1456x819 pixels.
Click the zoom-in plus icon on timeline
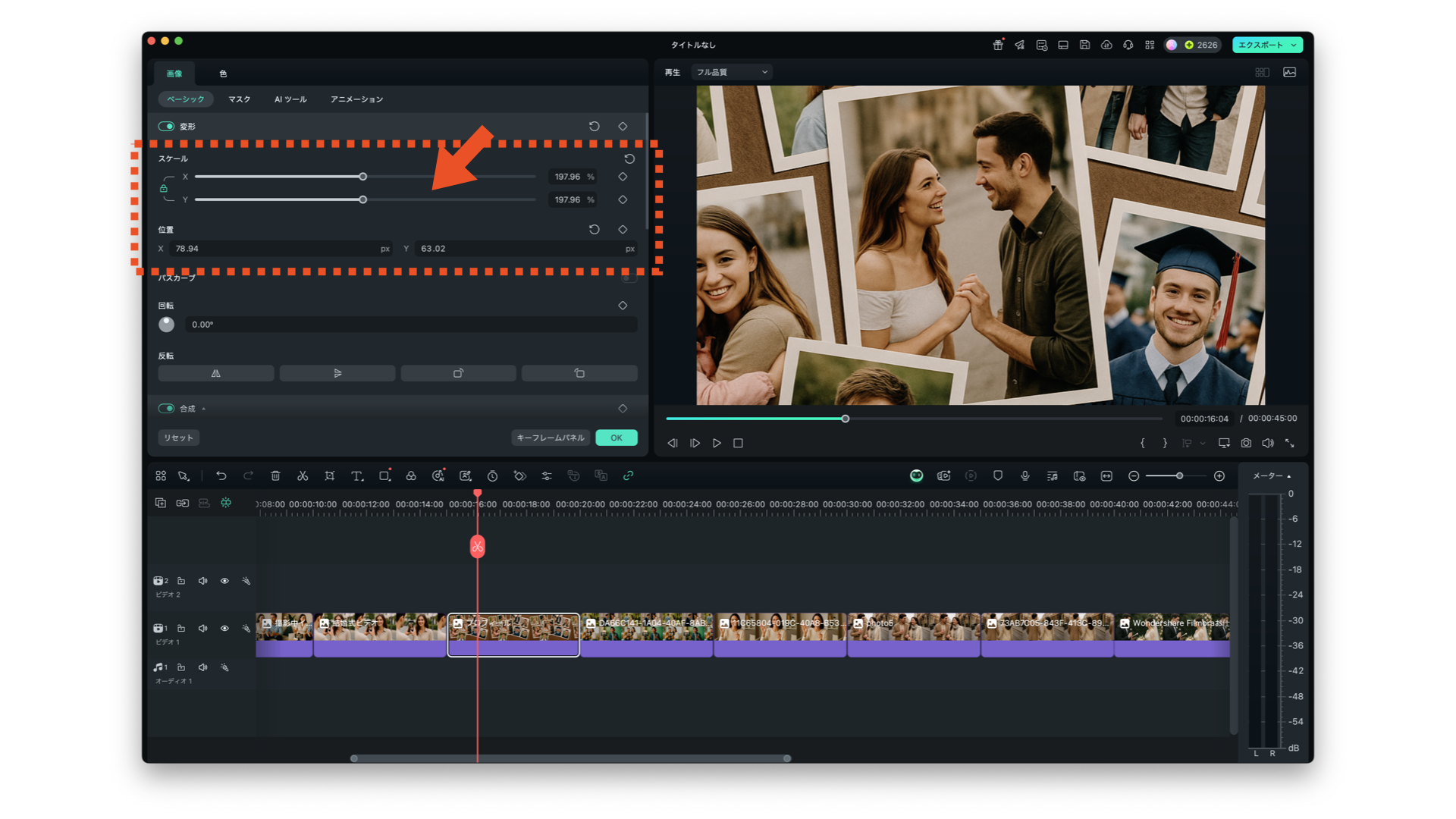tap(1219, 475)
